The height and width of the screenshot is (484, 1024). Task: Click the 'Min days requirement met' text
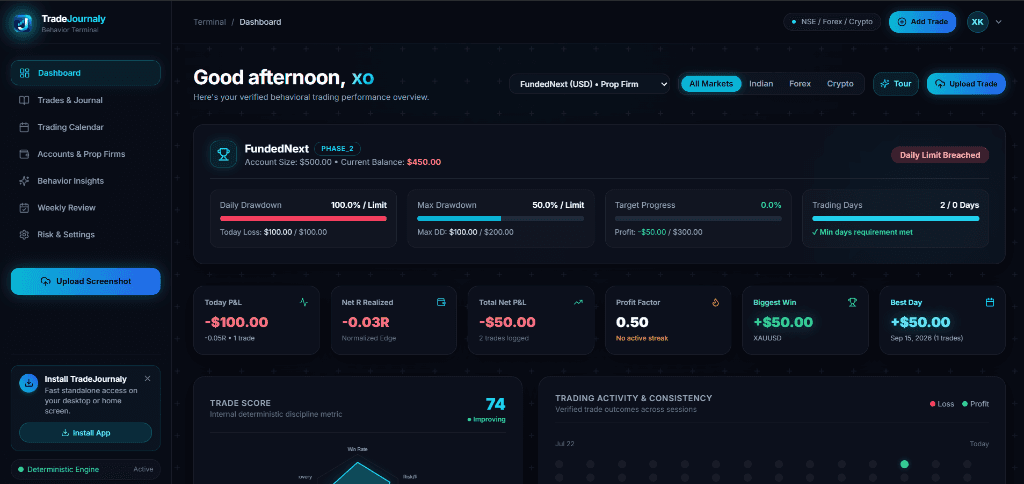[863, 232]
